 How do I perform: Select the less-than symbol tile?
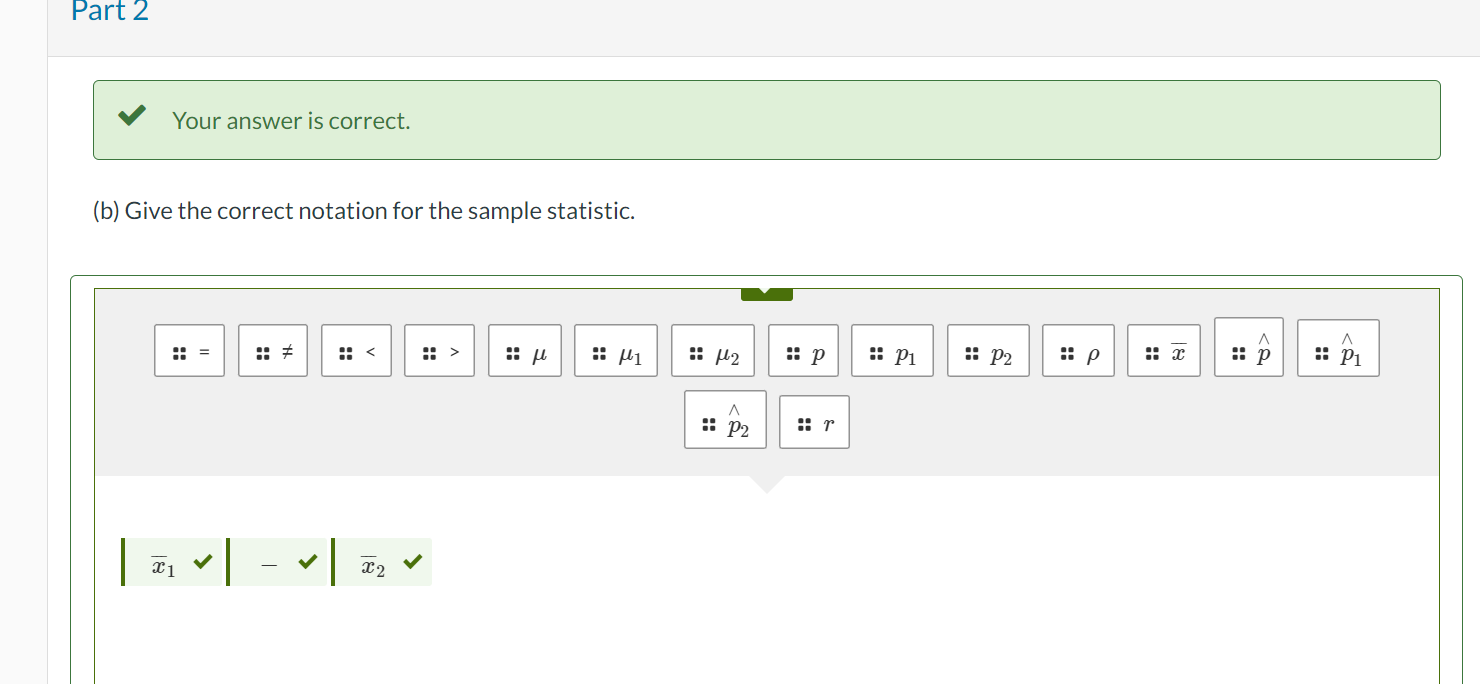point(355,351)
